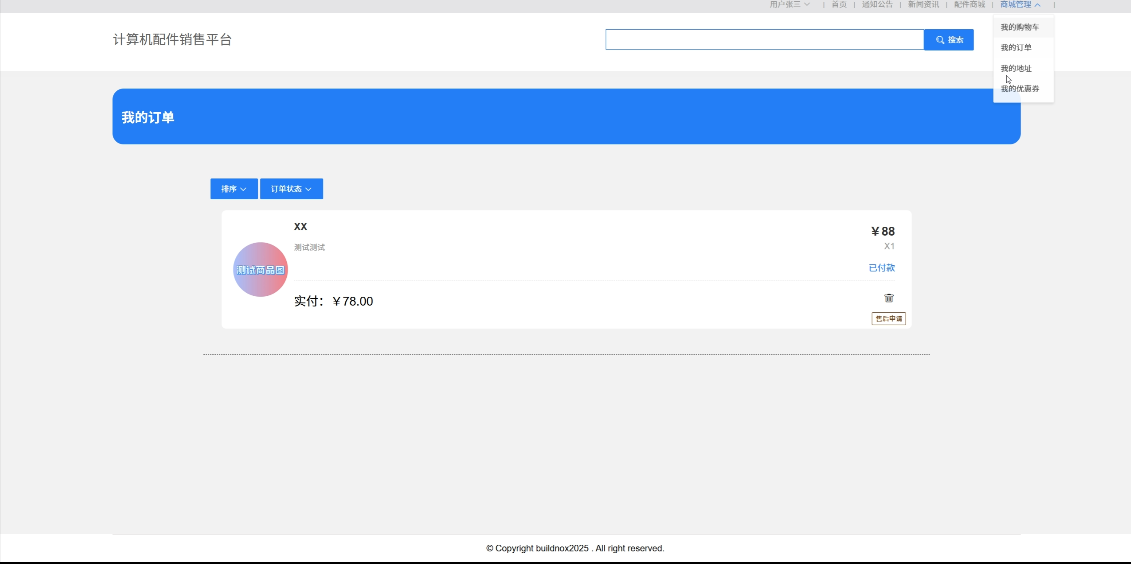Open 新闻资讯 in the top navigation
The height and width of the screenshot is (564, 1131).
pyautogui.click(x=923, y=5)
